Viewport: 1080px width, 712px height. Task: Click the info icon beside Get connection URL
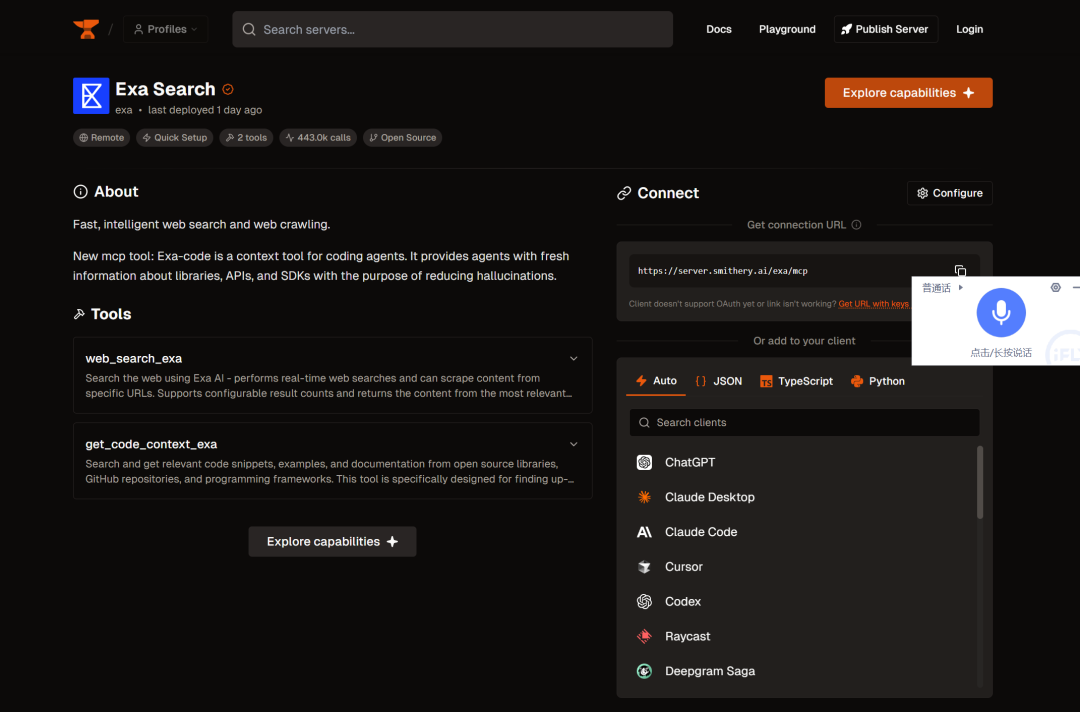[x=856, y=225]
